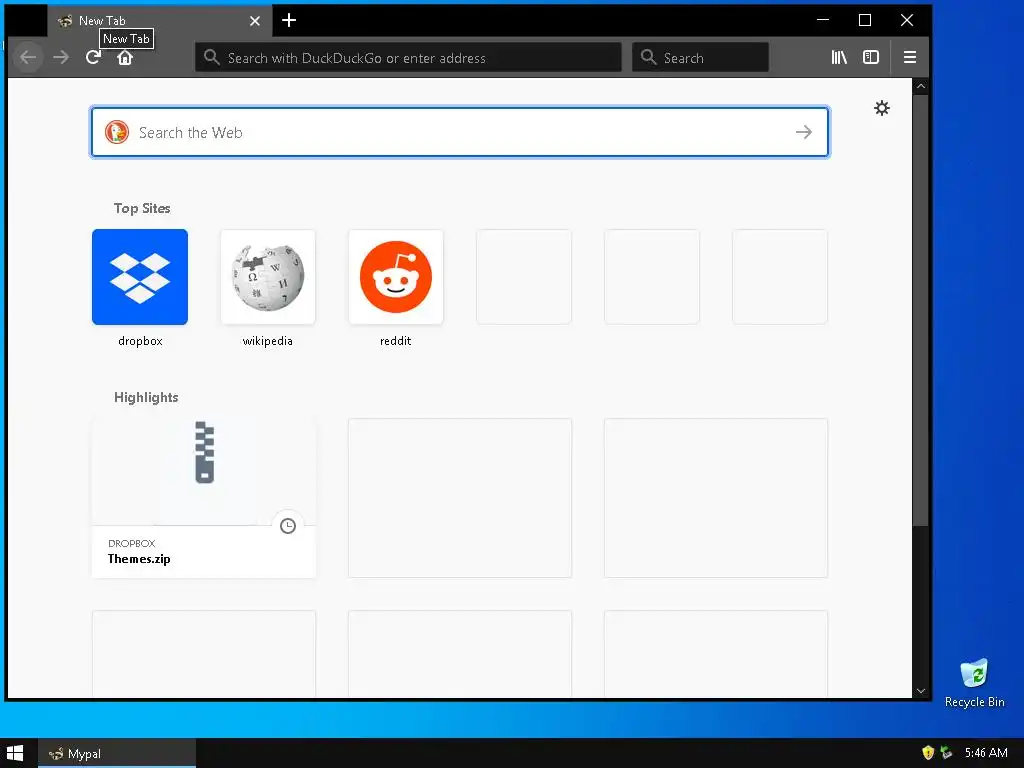Open the Windows Start menu
Viewport: 1024px width, 768px height.
(15, 753)
